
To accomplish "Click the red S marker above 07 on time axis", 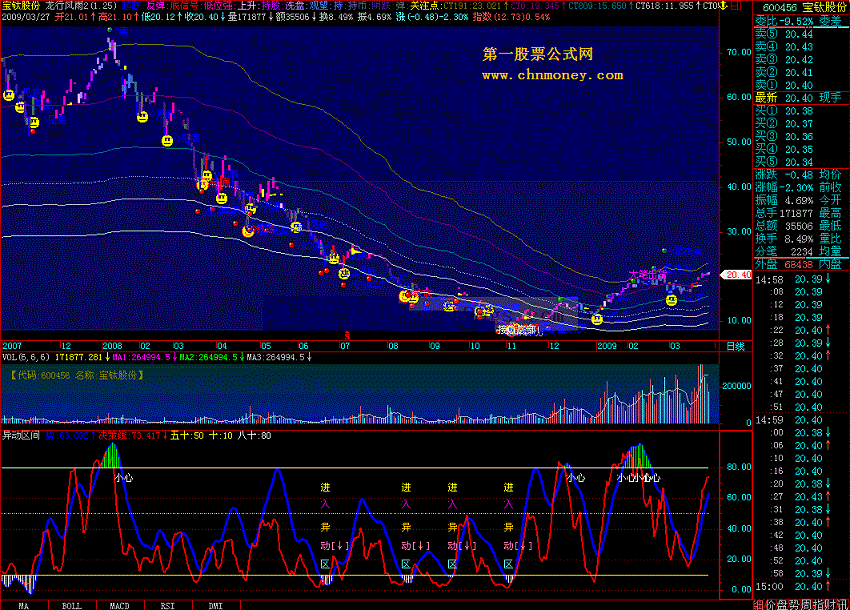I will coord(347,336).
